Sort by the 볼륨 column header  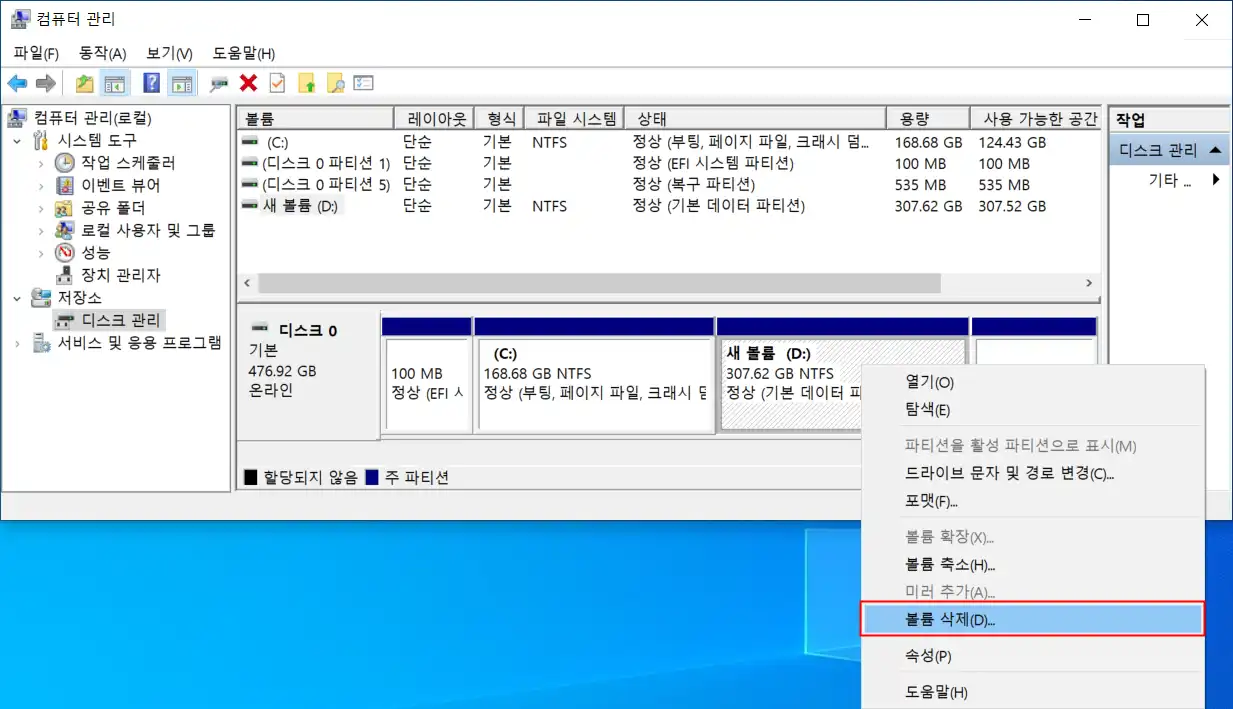point(315,119)
